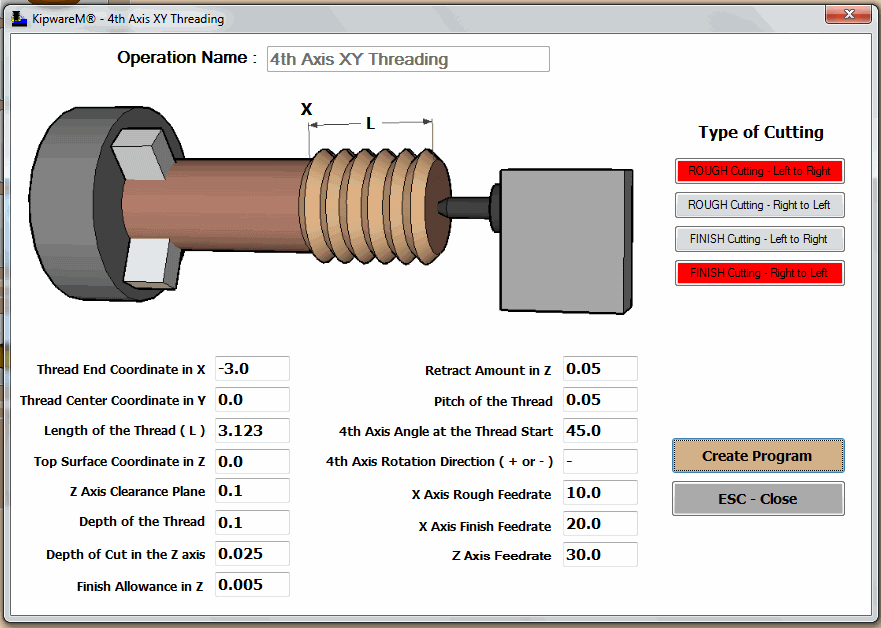Screen dimensions: 881x628
Task: Click the Retract Amount in Z field
Action: (599, 368)
